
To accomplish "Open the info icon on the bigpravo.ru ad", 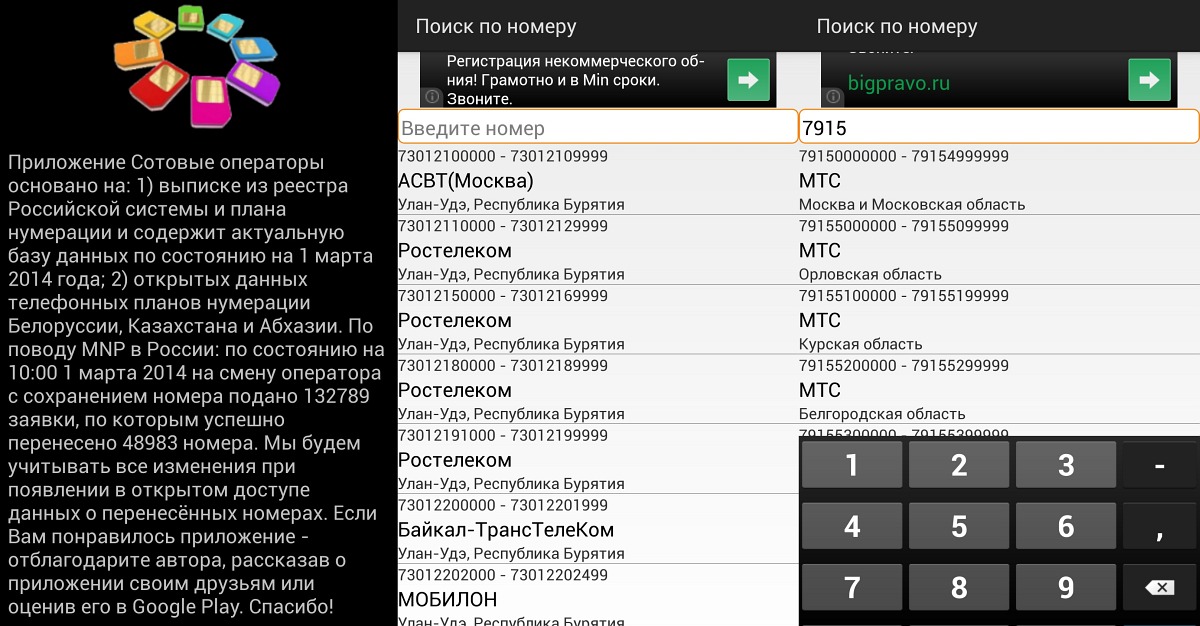I will coord(833,97).
